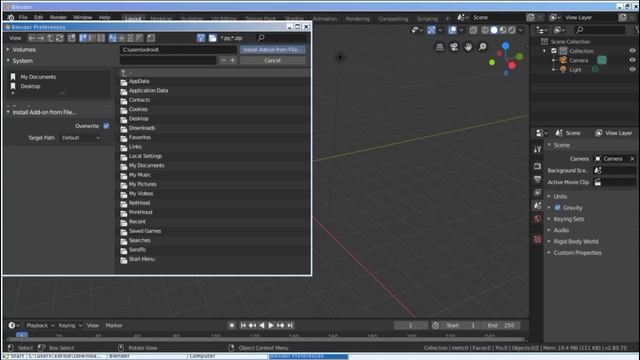The height and width of the screenshot is (360, 640).
Task: Click the blue Z axis on navigation gizmo
Action: click(506, 46)
